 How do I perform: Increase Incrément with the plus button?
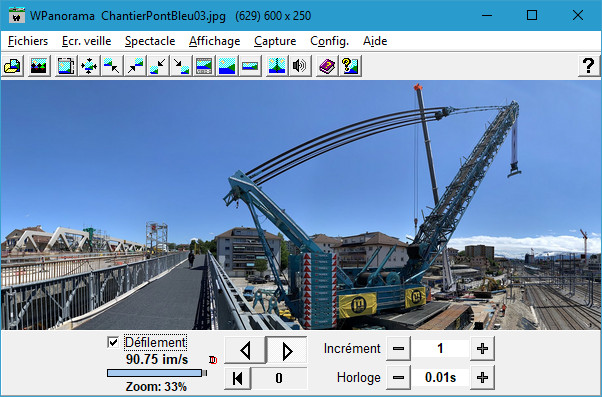pyautogui.click(x=482, y=349)
